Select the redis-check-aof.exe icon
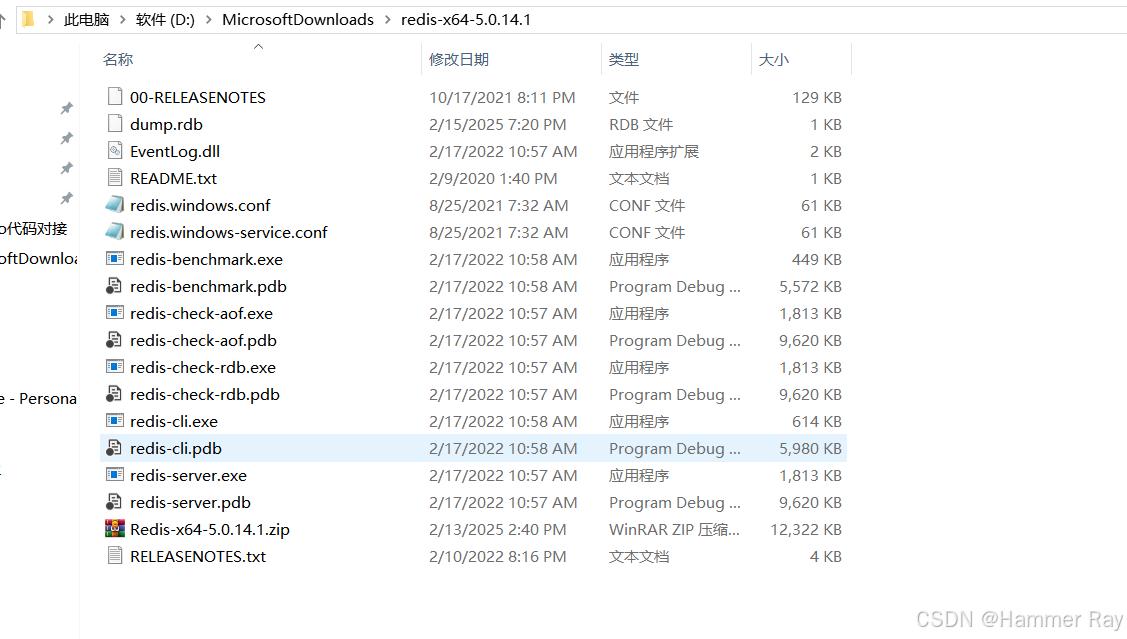1127x639 pixels. tap(115, 313)
